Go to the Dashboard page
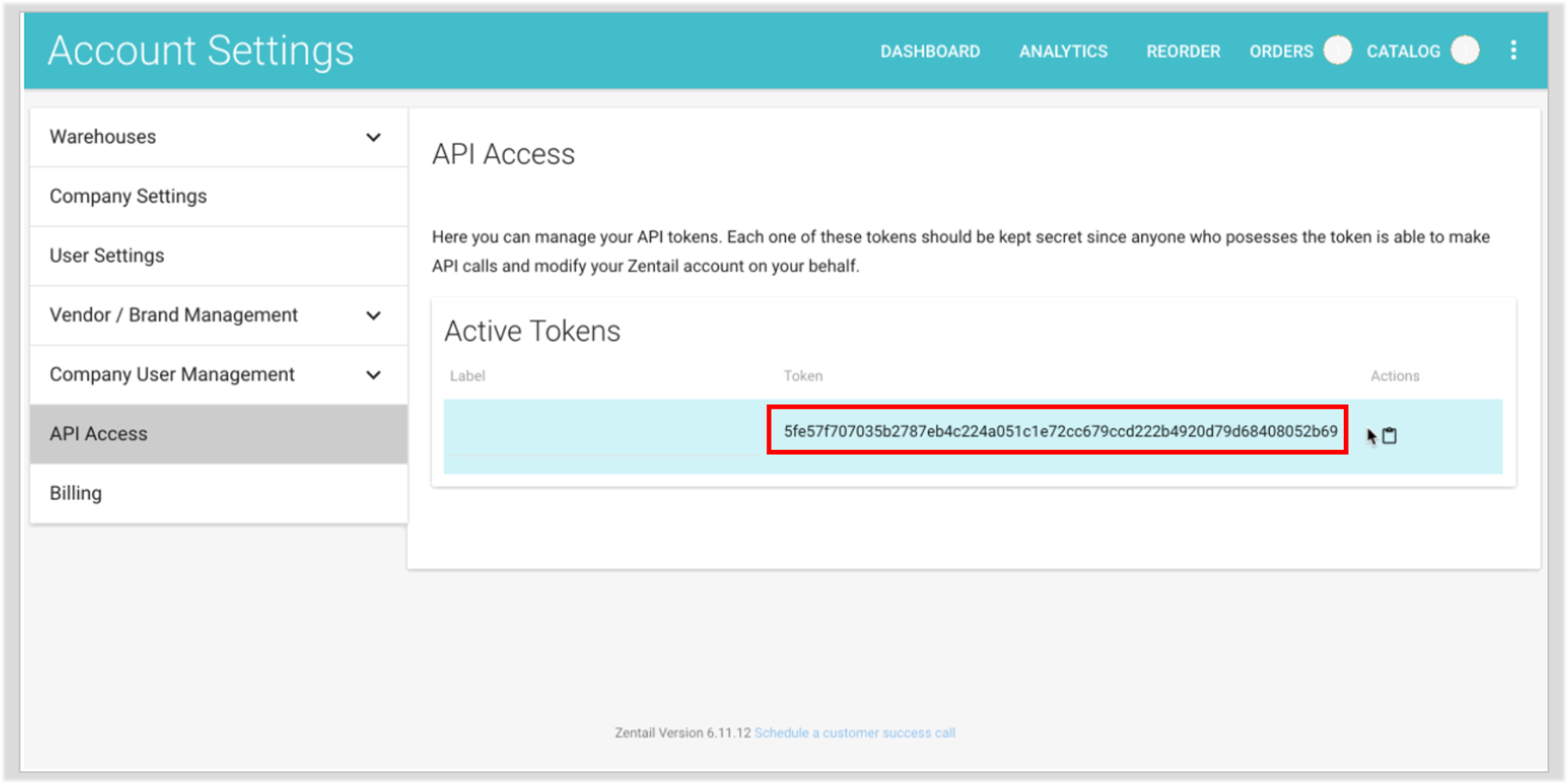 click(x=930, y=51)
